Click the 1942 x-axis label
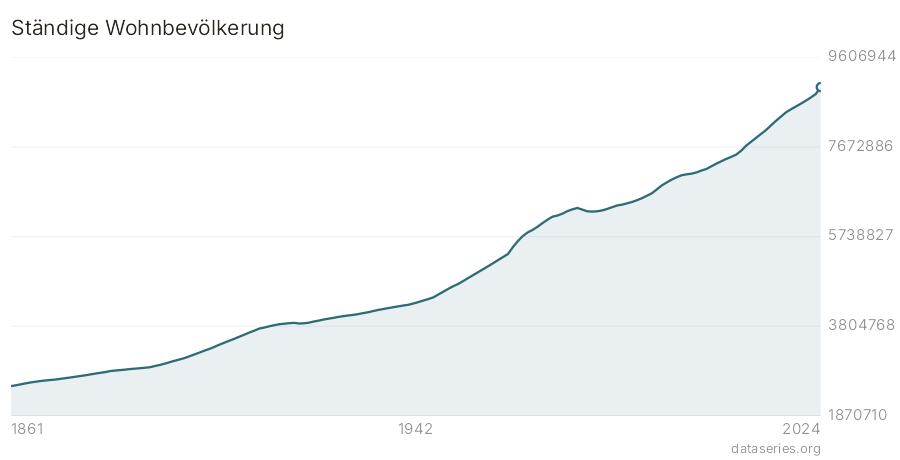The height and width of the screenshot is (460, 900). pyautogui.click(x=416, y=429)
